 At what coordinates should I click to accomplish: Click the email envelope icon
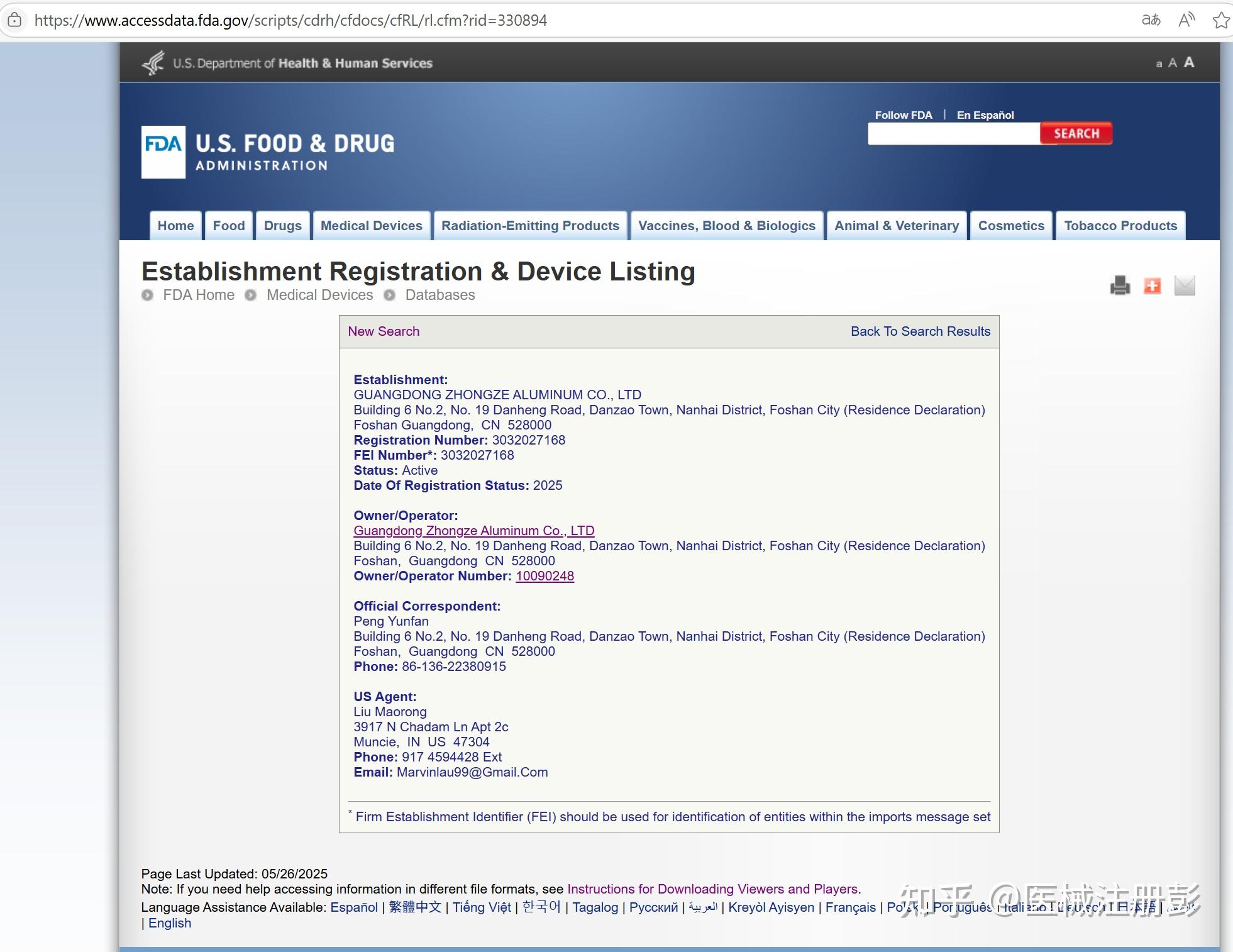[x=1185, y=285]
